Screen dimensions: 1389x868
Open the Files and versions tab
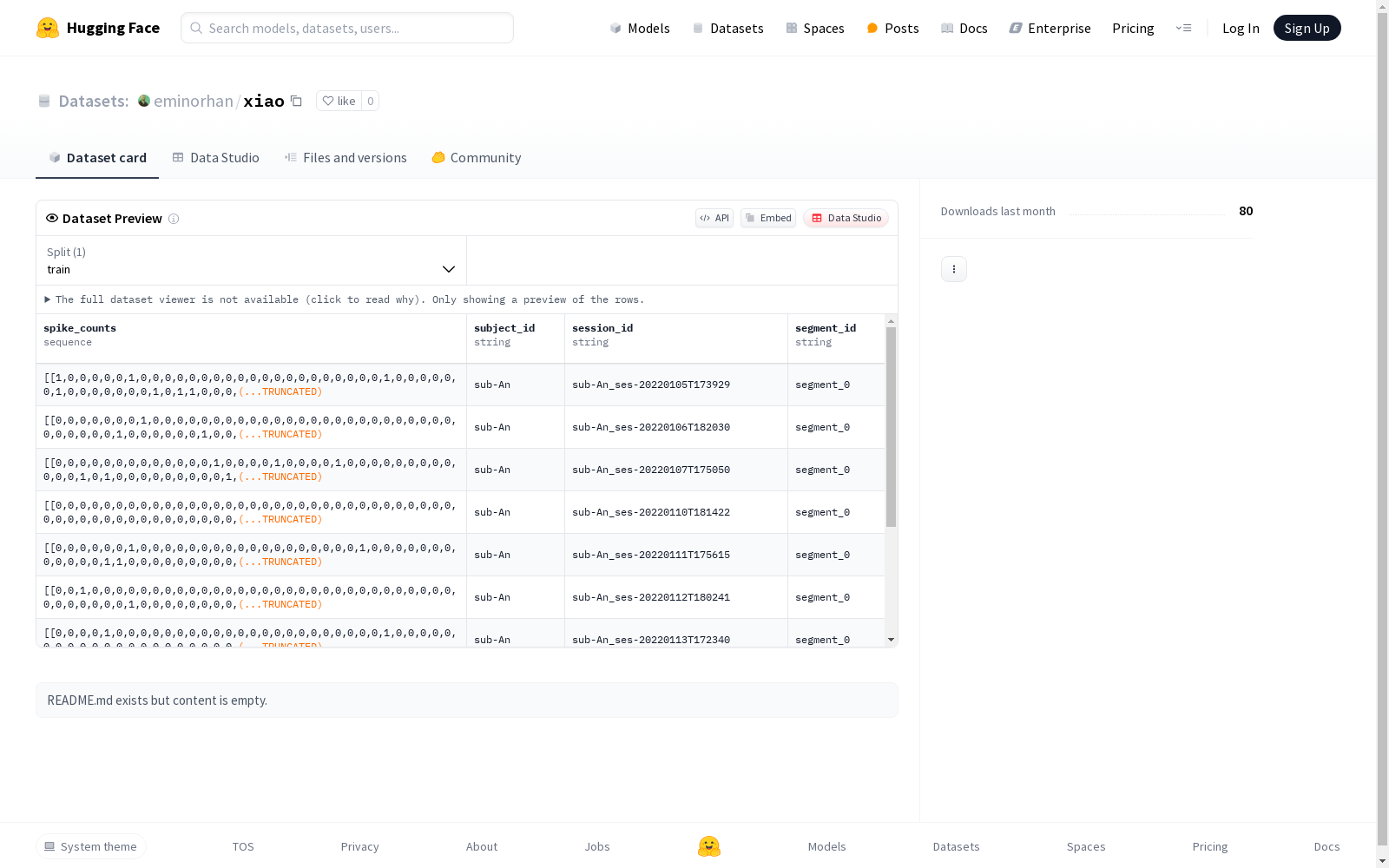[346, 157]
